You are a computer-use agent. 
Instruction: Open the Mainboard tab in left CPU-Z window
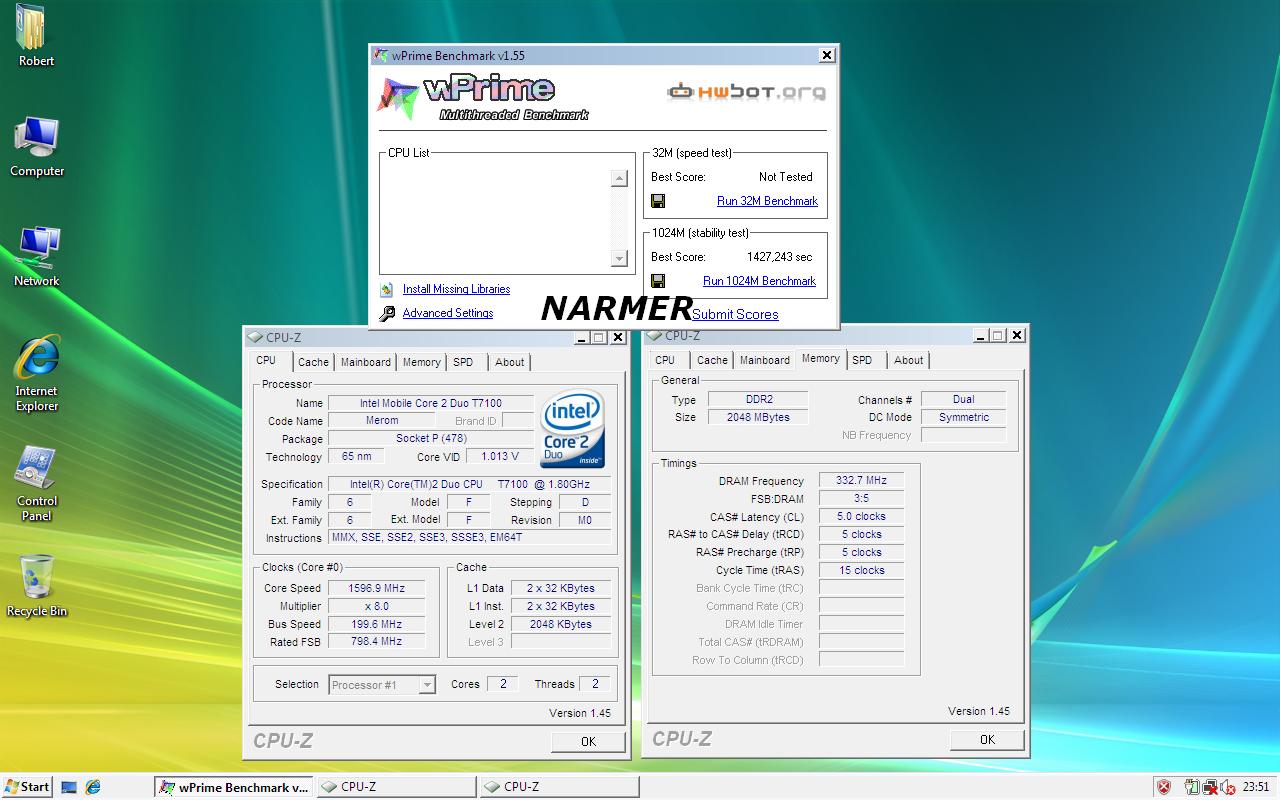tap(365, 362)
